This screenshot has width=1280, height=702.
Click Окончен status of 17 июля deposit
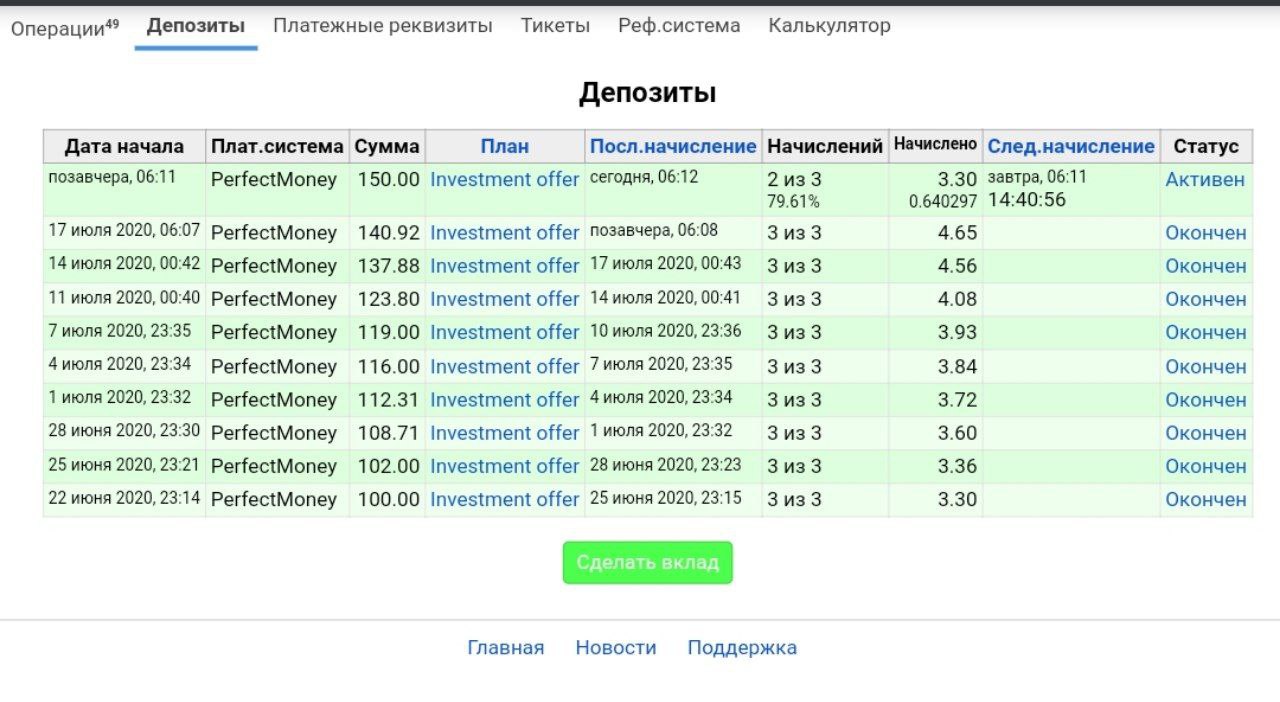[x=1205, y=233]
